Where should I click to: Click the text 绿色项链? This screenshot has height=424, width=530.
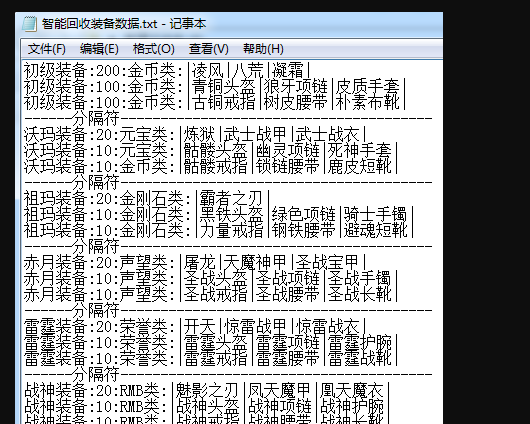point(304,214)
